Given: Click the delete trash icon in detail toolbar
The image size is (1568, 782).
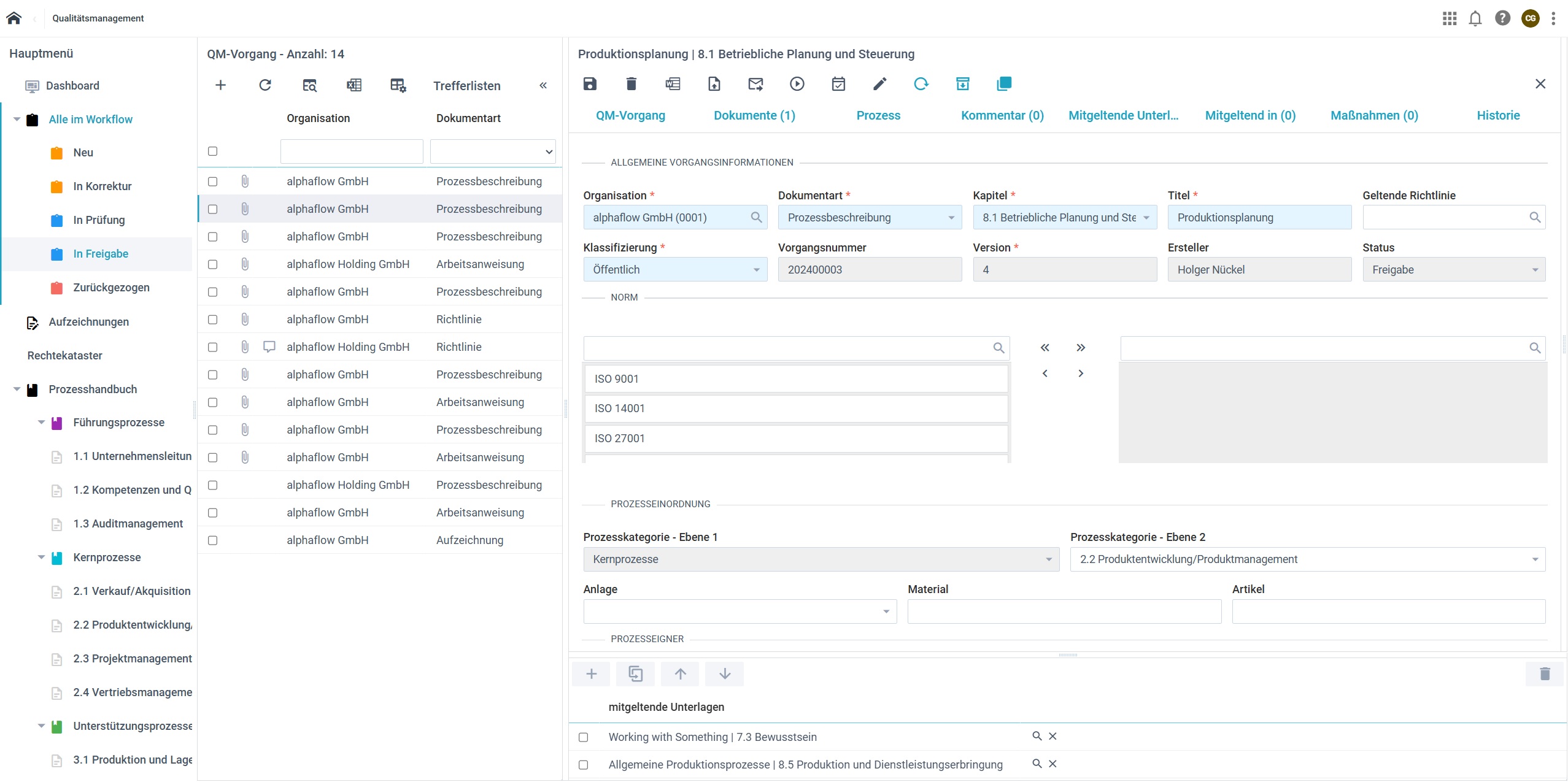Looking at the screenshot, I should click(x=631, y=84).
